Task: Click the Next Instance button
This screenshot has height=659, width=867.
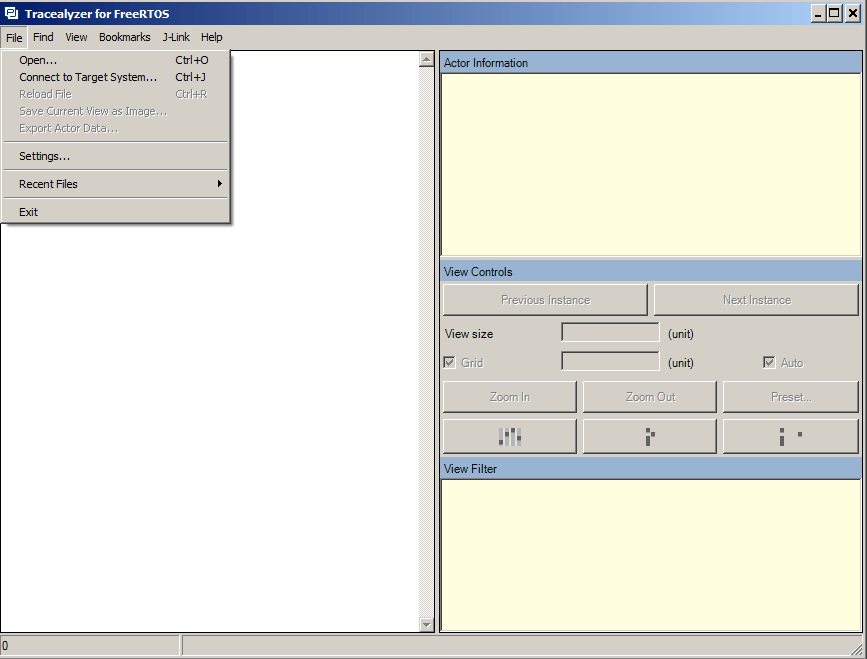Action: (x=756, y=300)
